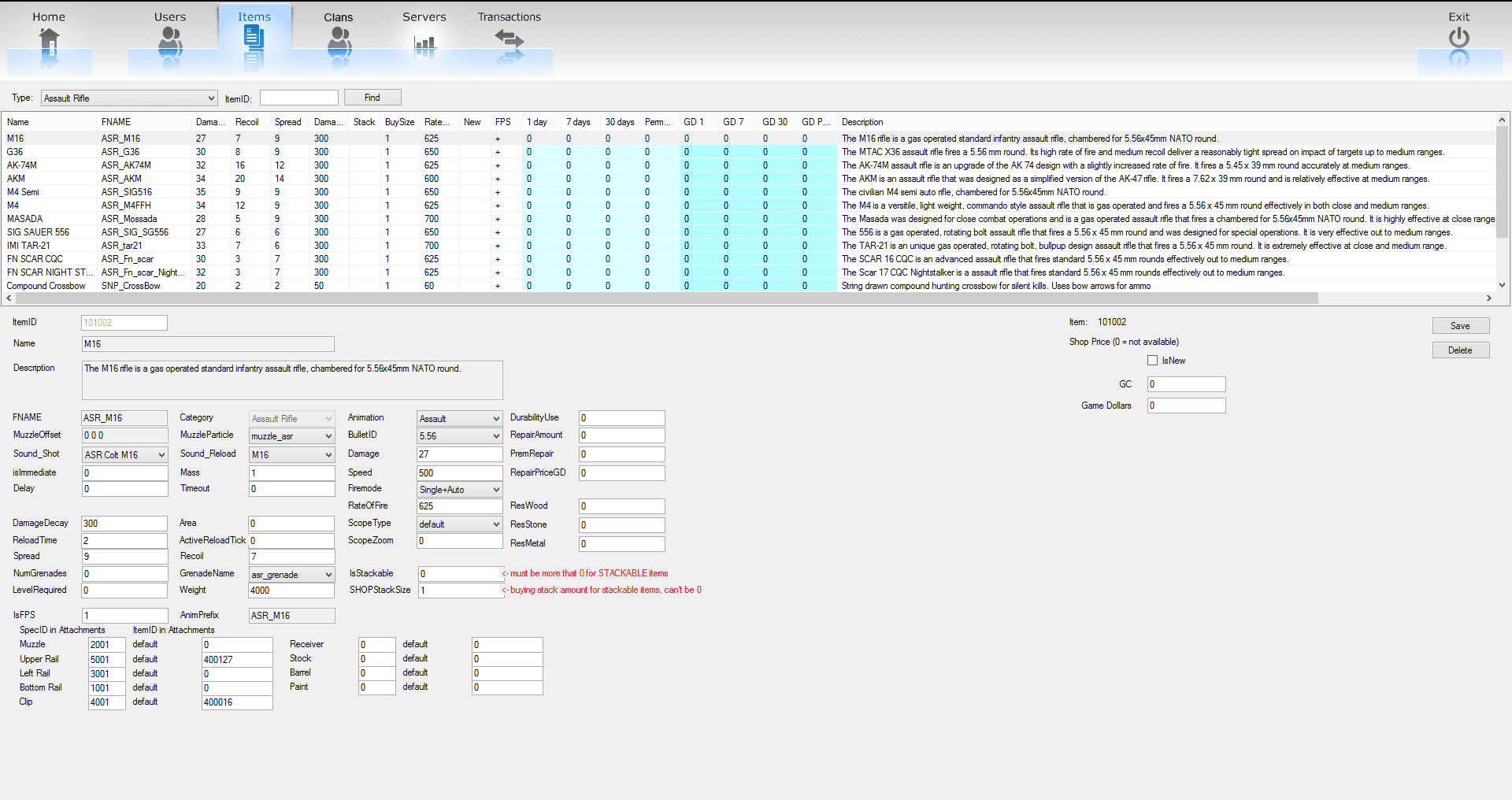
Task: Click the AnimPrefix field
Action: point(292,616)
